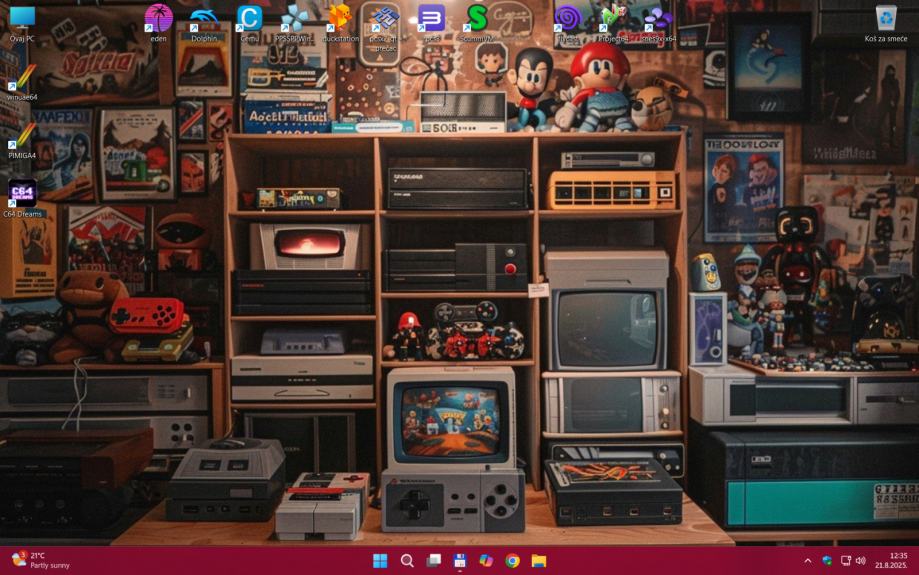The image size is (919, 575).
Task: Open the PIMIGA4 shortcut
Action: (22, 141)
